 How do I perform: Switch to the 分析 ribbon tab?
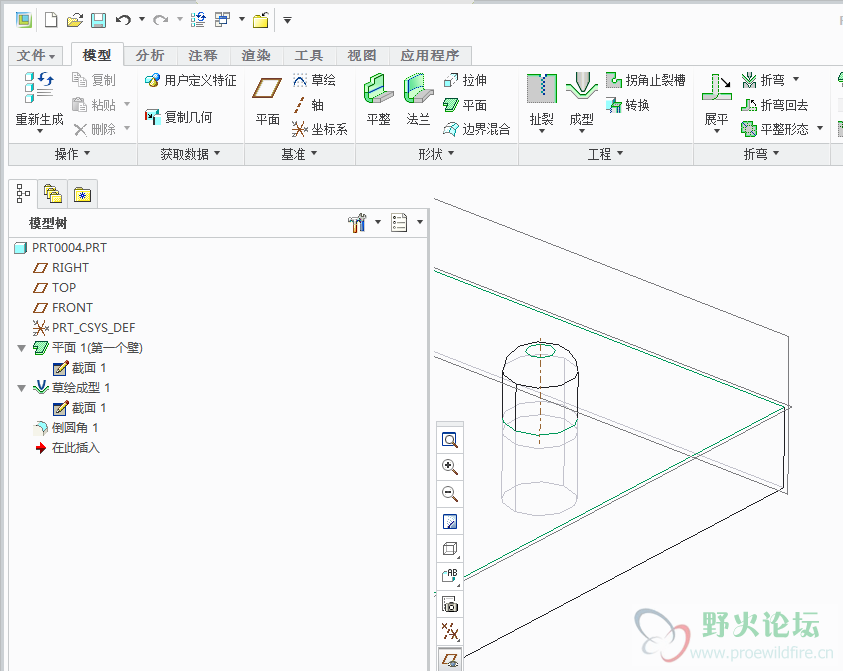click(150, 55)
